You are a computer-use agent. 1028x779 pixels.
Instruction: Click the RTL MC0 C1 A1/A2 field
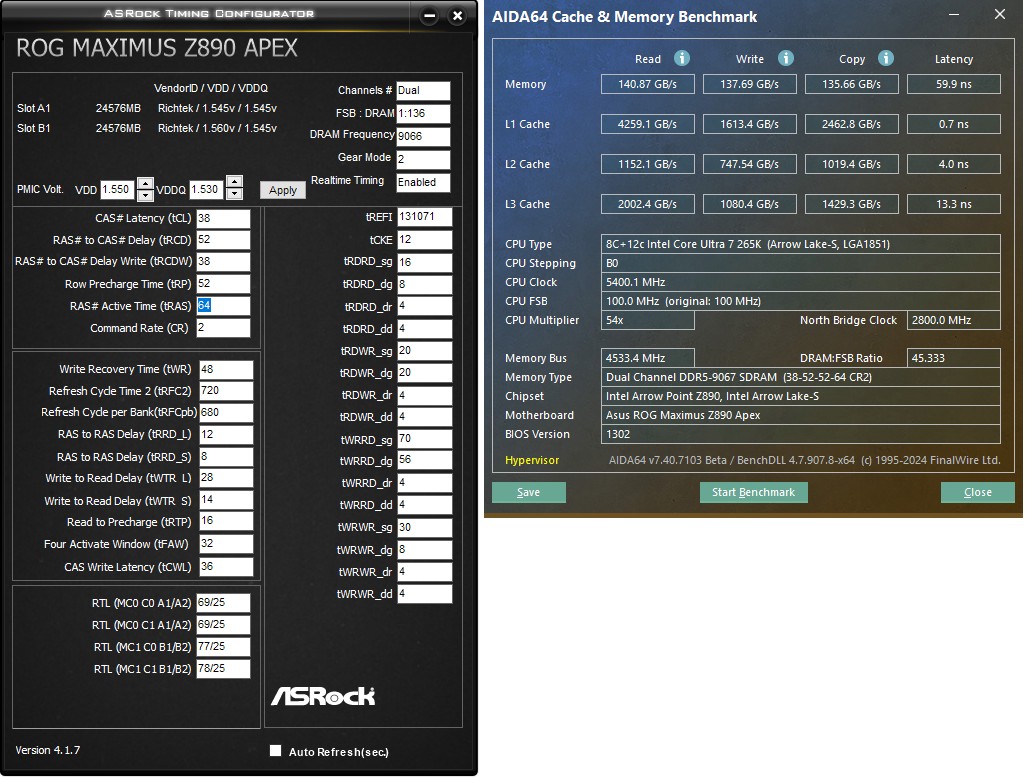point(223,625)
